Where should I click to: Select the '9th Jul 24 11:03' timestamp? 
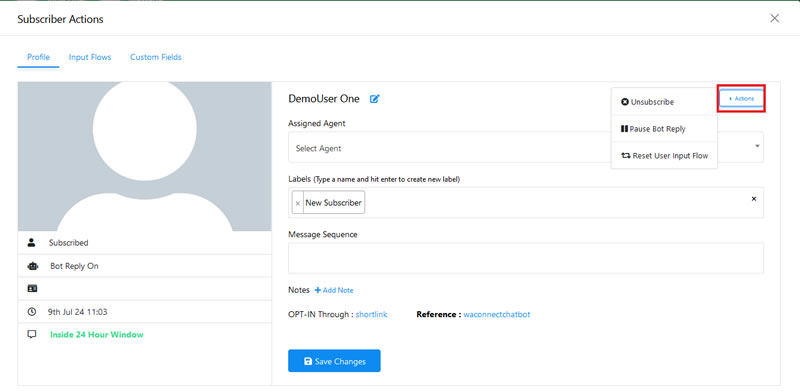[x=78, y=311]
